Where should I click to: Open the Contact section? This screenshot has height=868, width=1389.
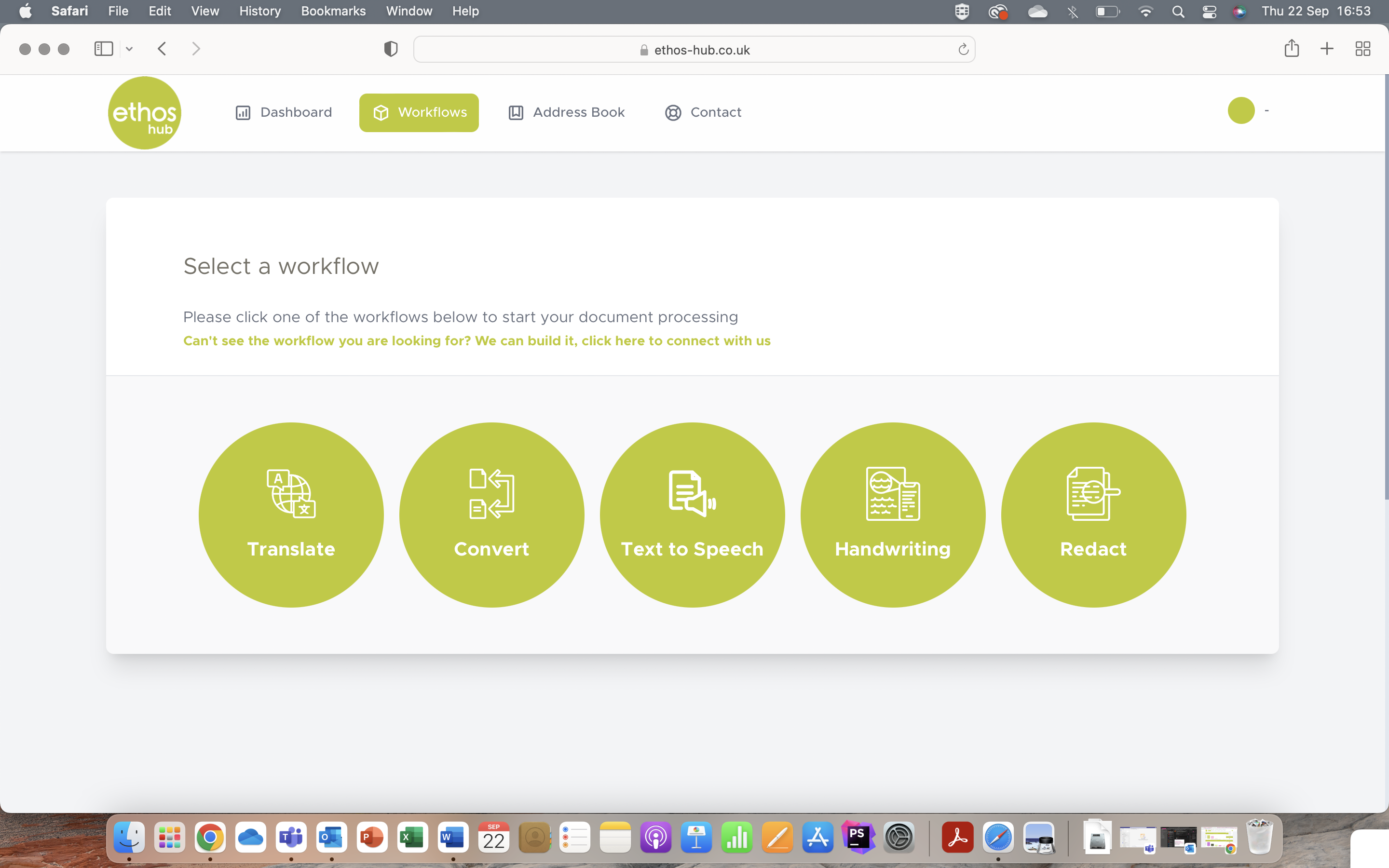703,112
